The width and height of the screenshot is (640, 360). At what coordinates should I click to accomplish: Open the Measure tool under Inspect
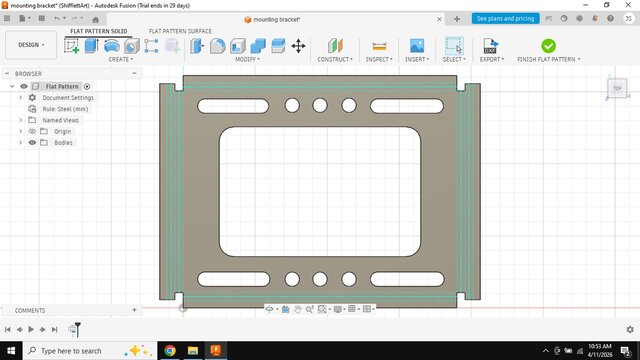tap(379, 46)
